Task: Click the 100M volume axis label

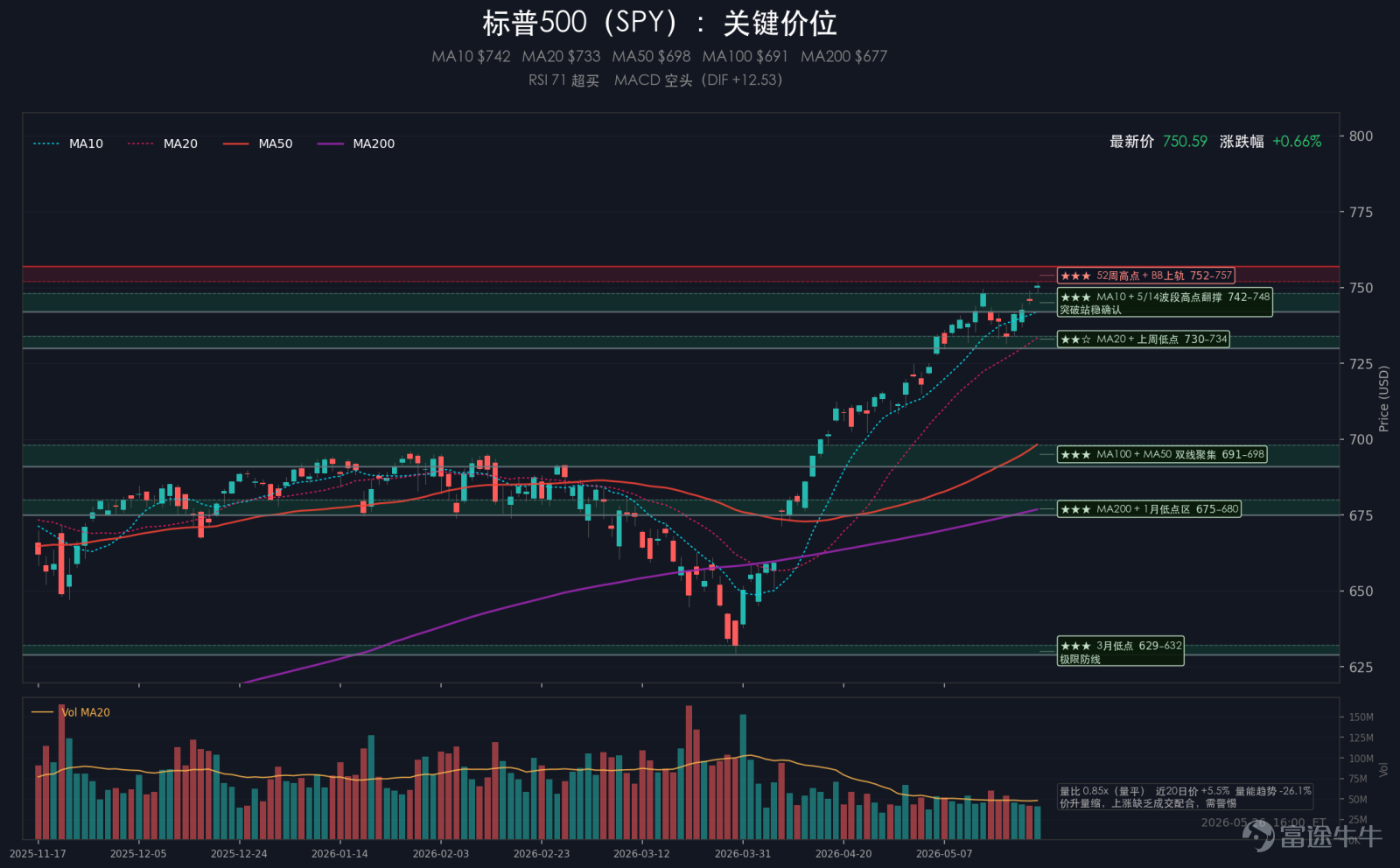Action: point(1361,759)
